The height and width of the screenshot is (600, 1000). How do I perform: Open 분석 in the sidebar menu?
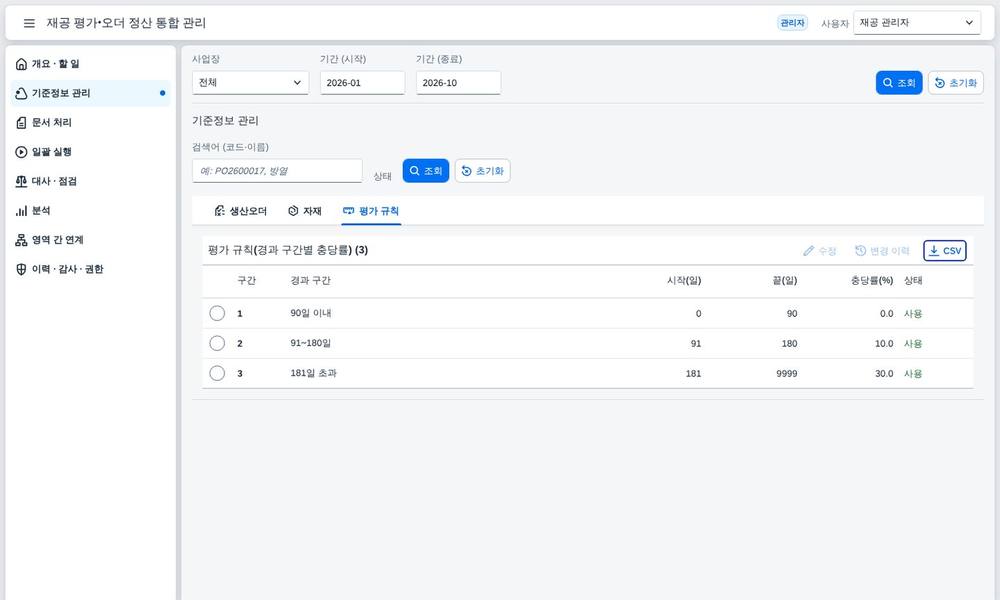pyautogui.click(x=91, y=210)
